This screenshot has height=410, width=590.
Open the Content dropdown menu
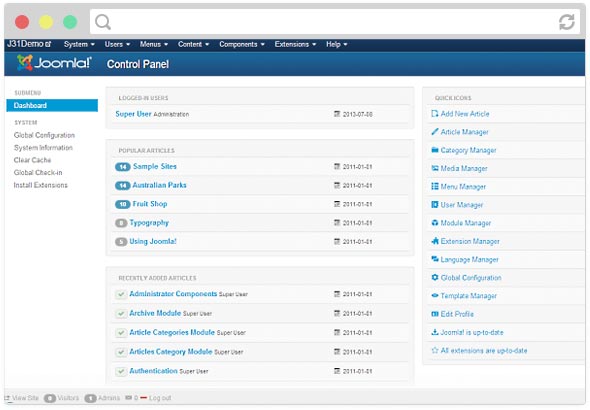[193, 44]
